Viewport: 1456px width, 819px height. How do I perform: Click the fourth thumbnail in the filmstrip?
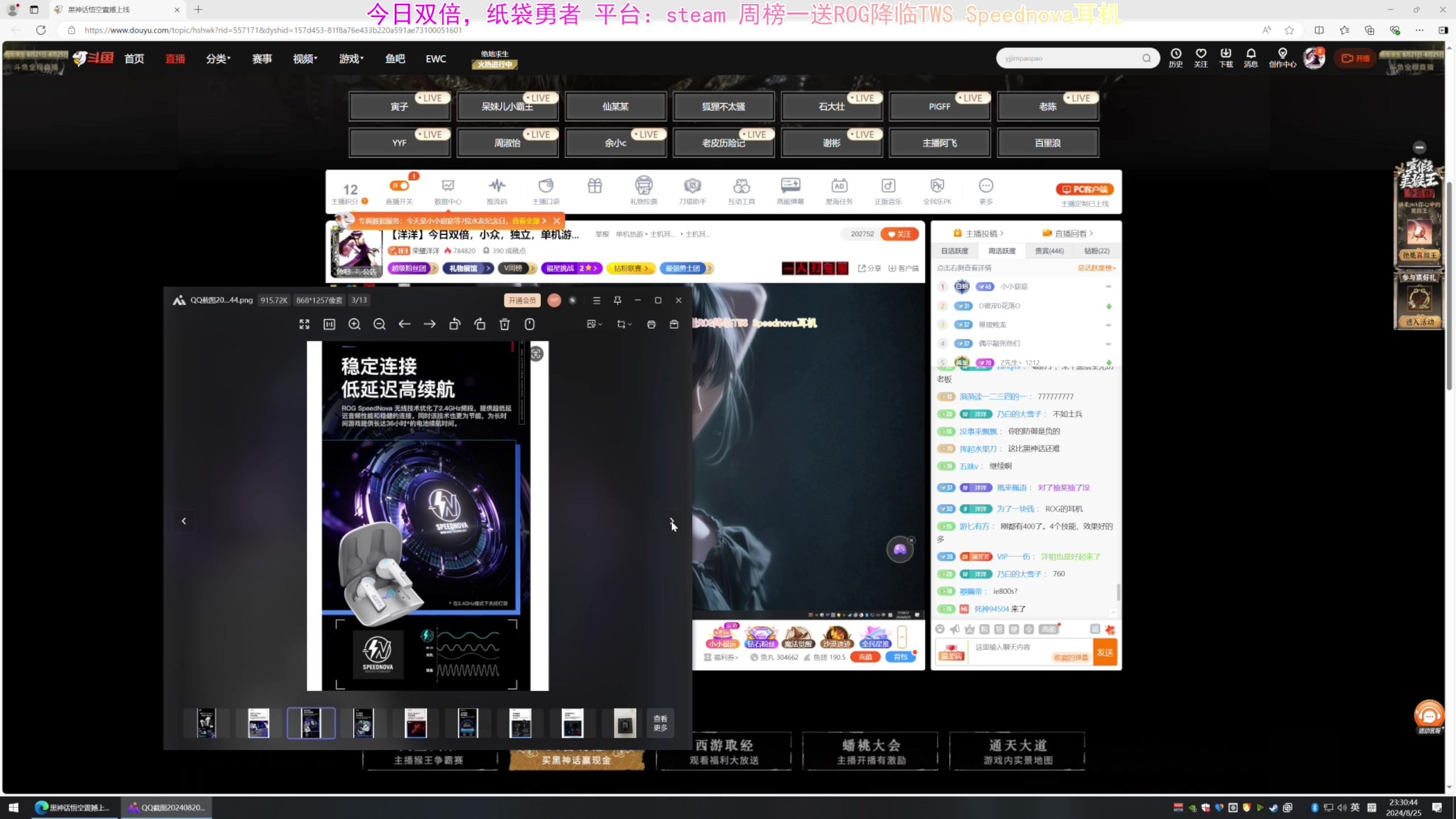click(x=363, y=723)
